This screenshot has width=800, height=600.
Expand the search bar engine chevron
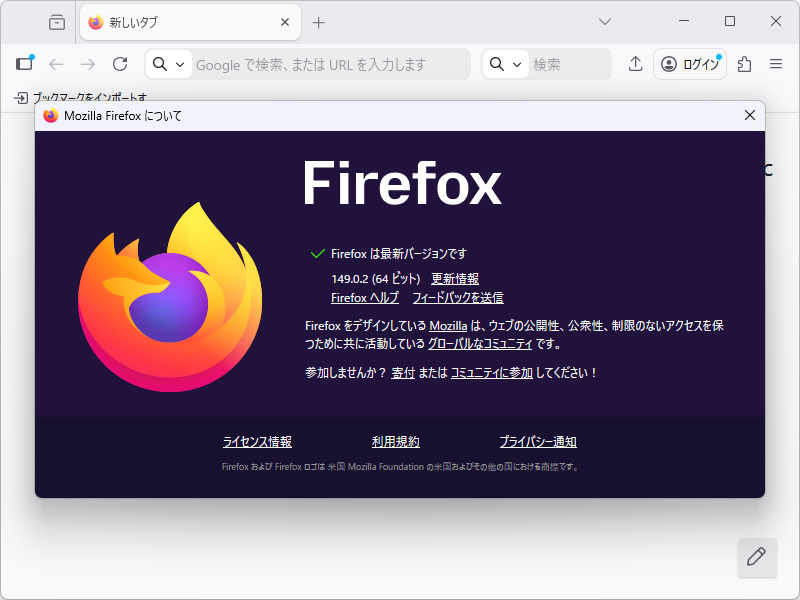point(515,63)
